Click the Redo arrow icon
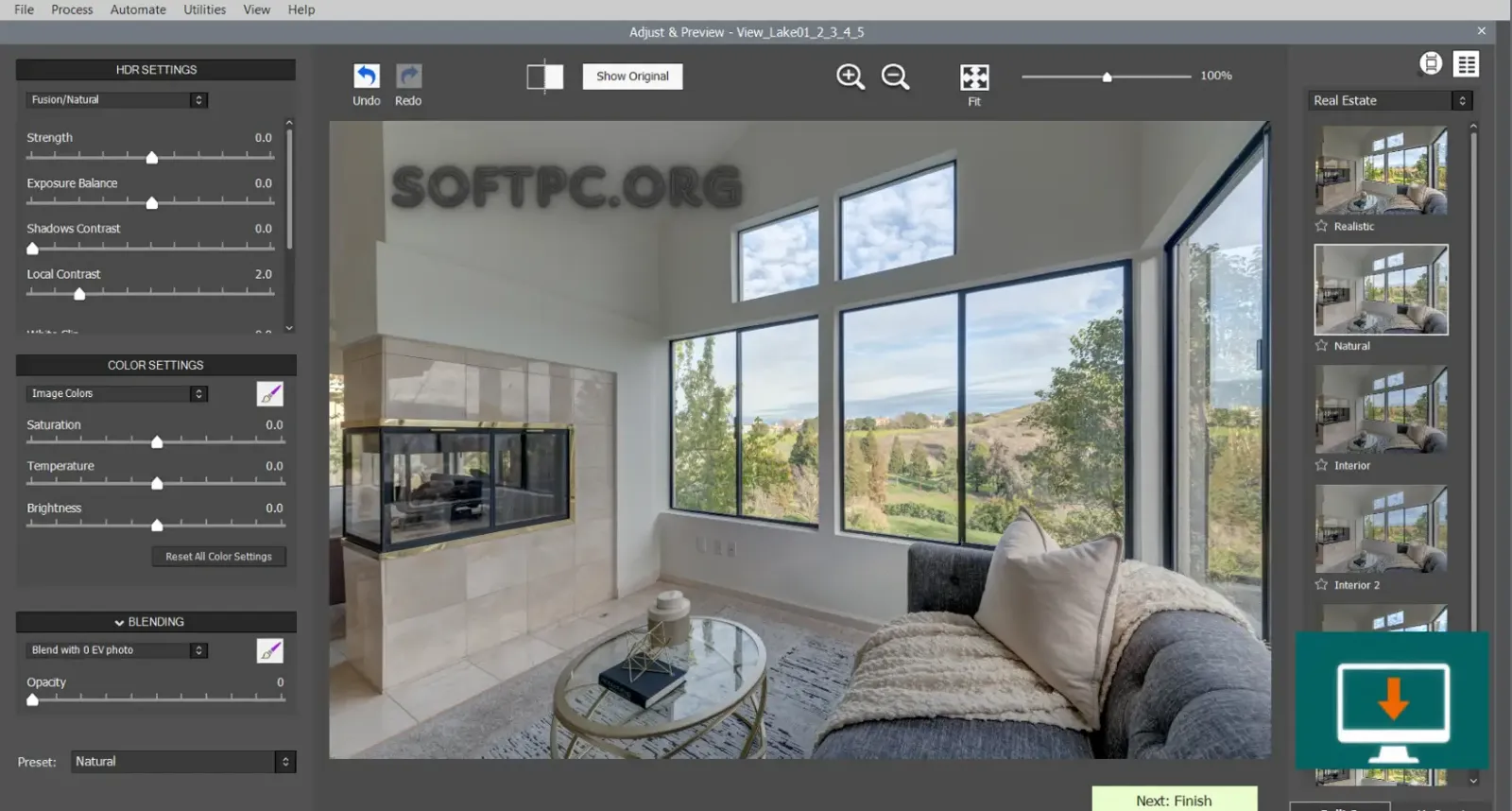The image size is (1512, 811). pos(408,76)
